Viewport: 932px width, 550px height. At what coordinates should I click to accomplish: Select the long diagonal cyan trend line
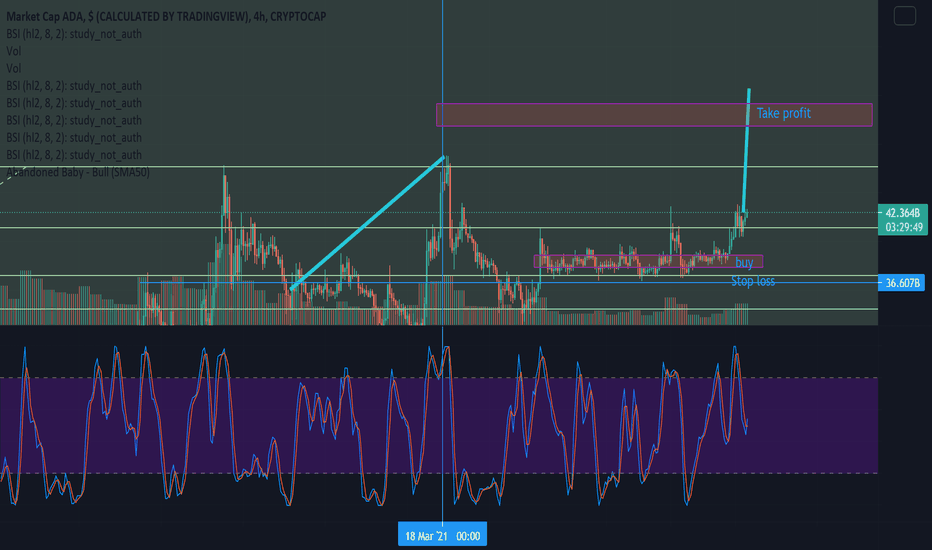367,224
